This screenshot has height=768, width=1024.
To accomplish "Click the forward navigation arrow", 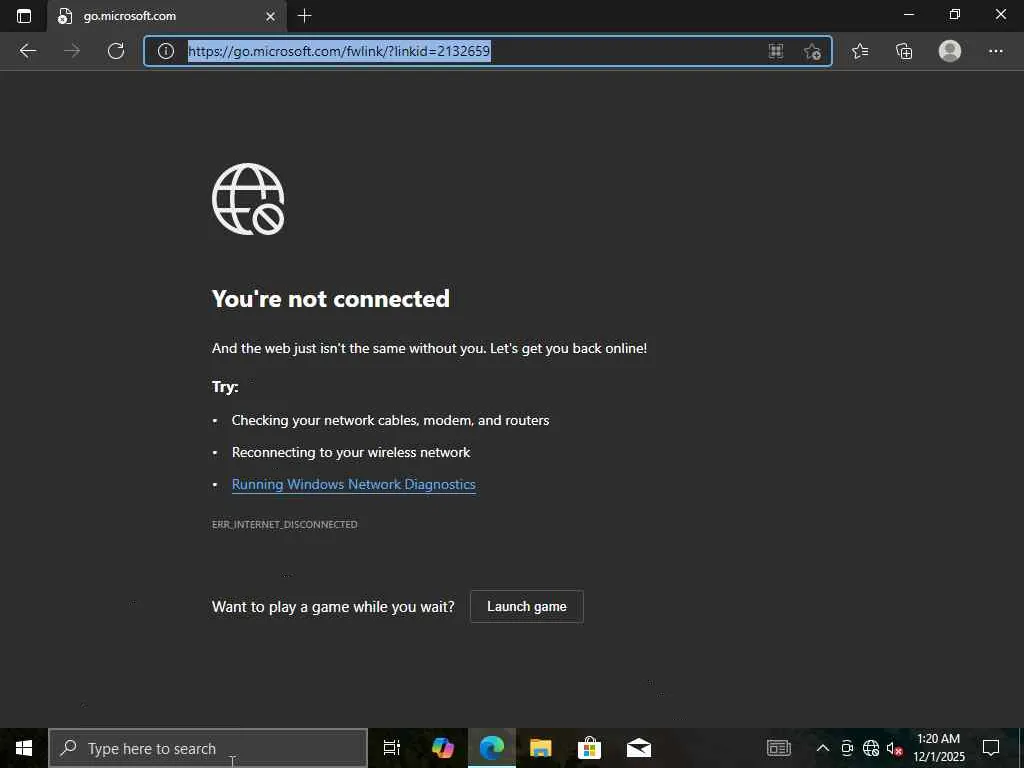I will [x=72, y=51].
